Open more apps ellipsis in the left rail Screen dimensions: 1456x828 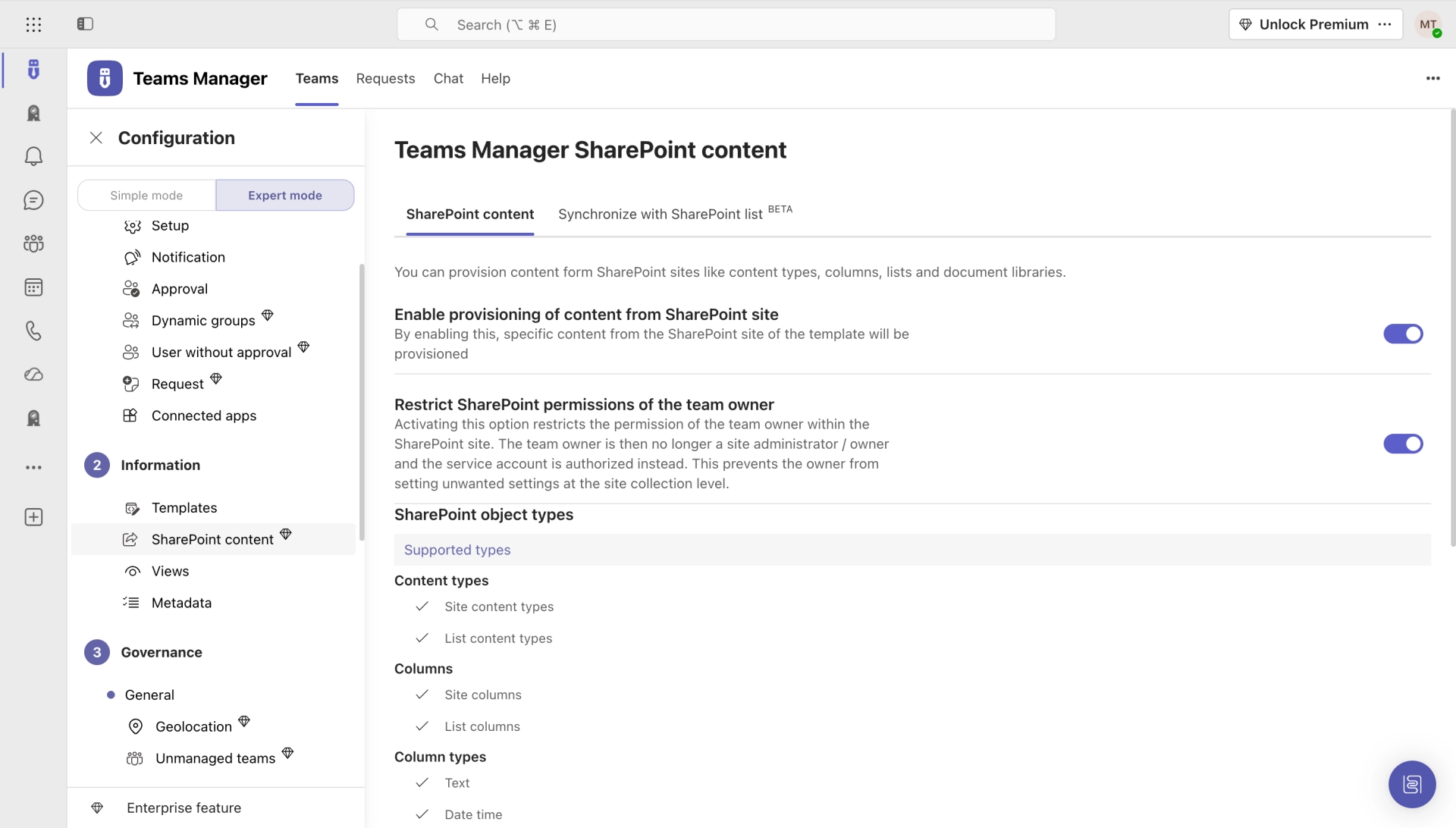tap(33, 467)
